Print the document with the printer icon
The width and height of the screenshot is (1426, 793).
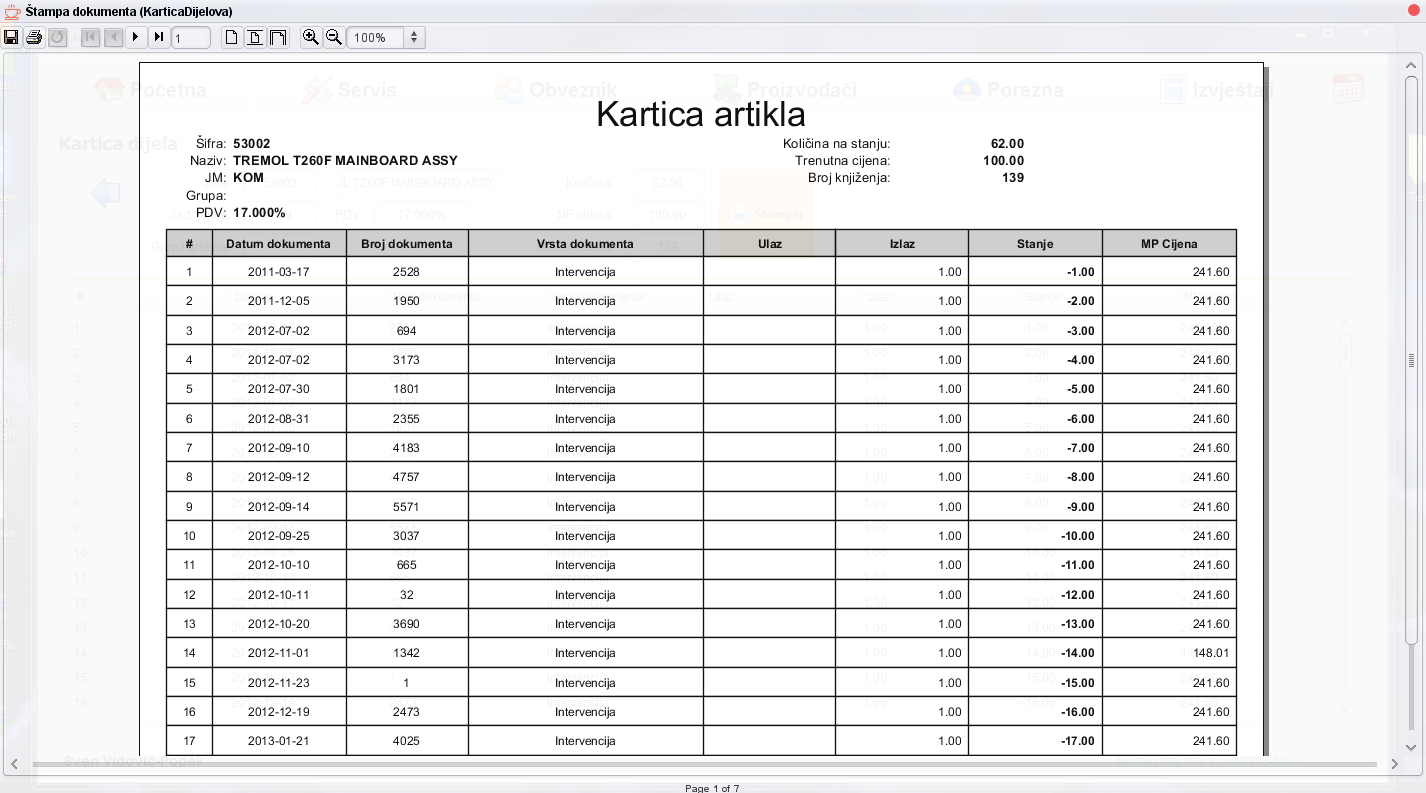[x=34, y=37]
